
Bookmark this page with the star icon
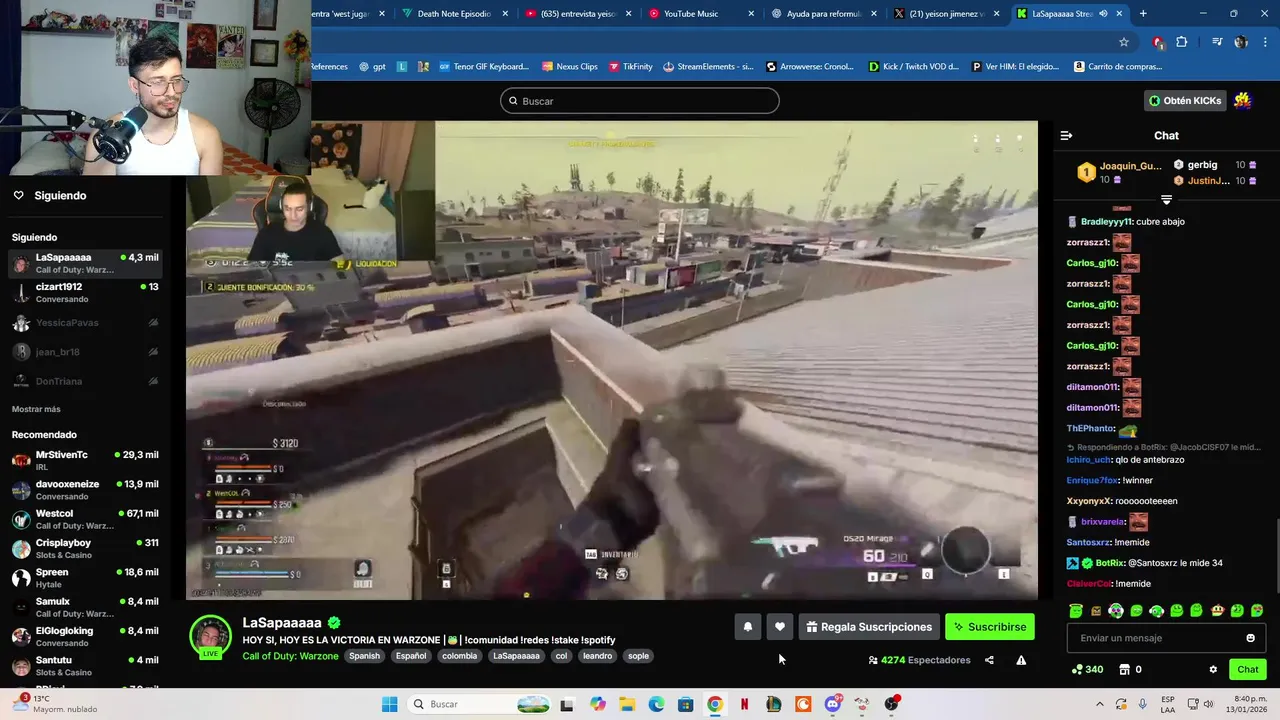coord(1124,42)
